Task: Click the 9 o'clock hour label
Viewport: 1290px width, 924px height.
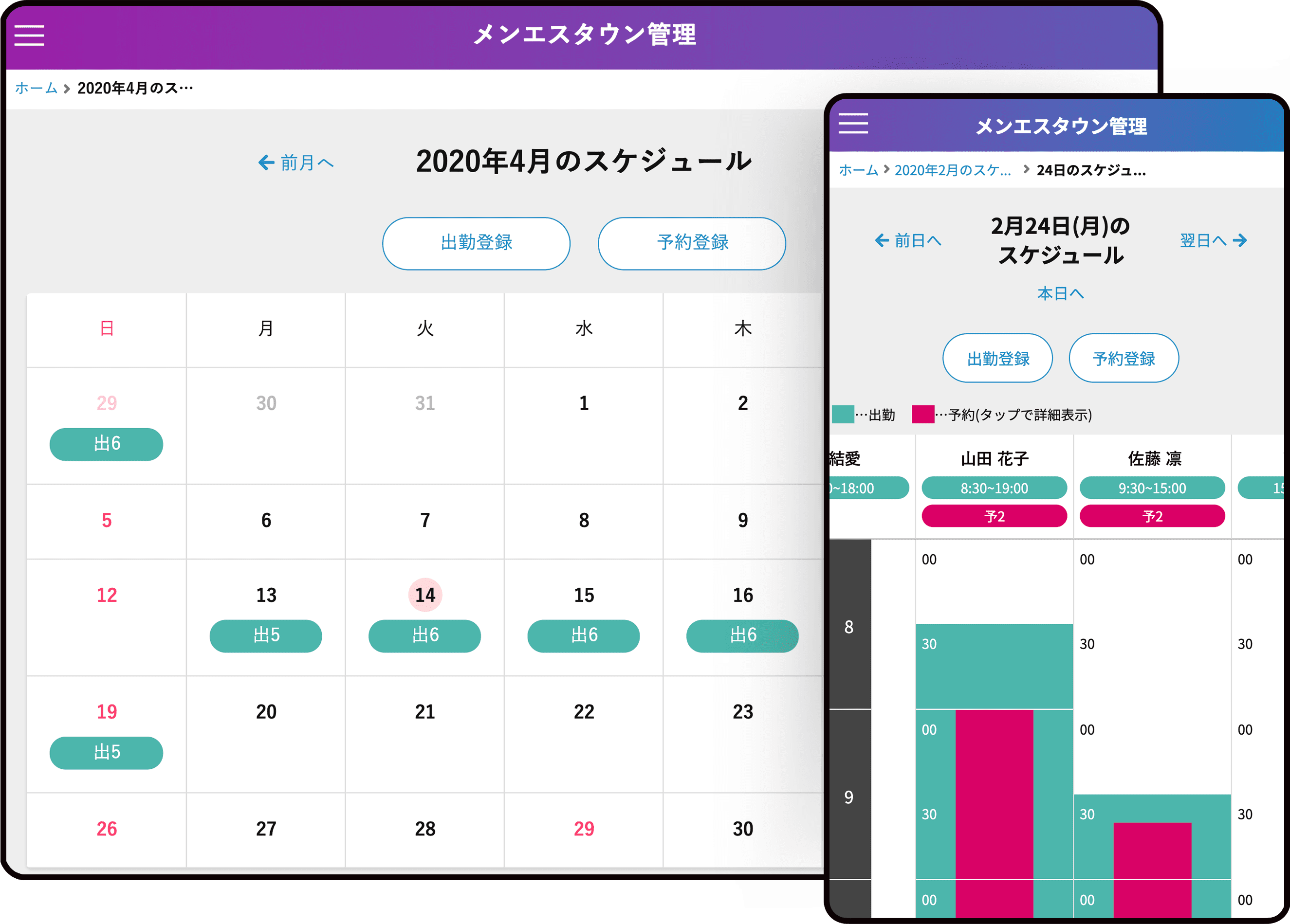Action: point(848,797)
